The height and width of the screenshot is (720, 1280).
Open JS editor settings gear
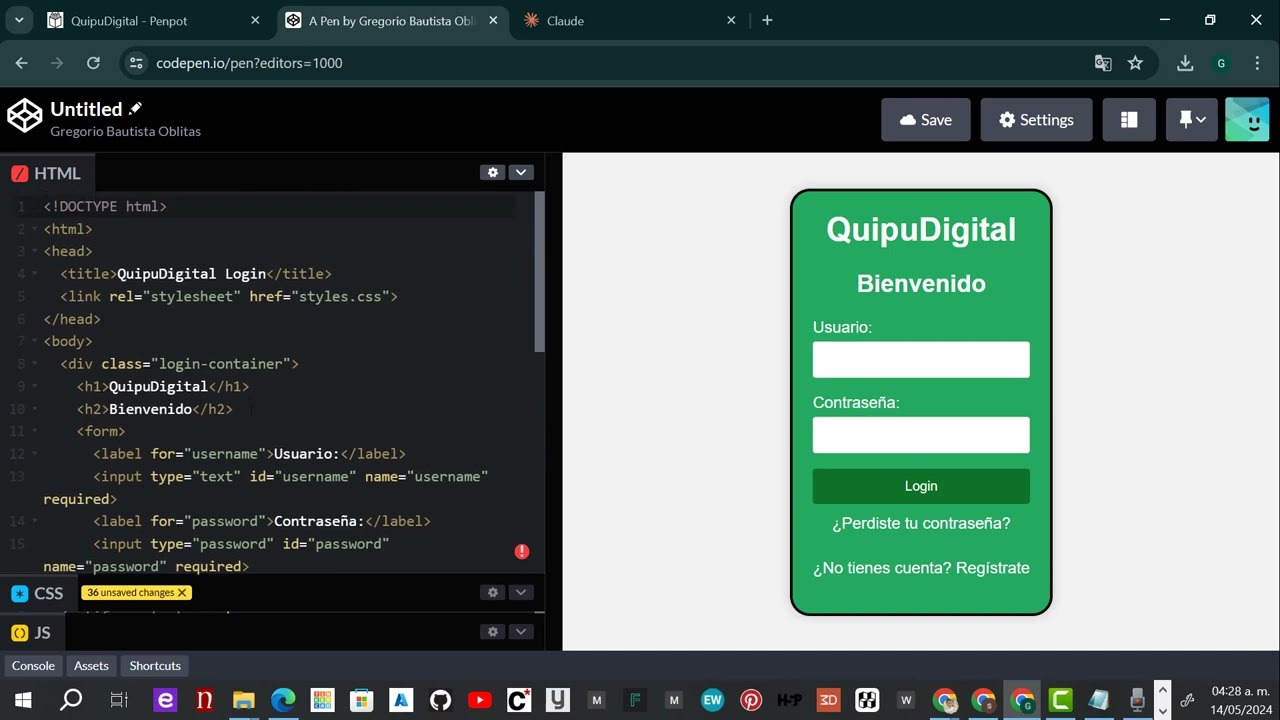click(x=492, y=631)
